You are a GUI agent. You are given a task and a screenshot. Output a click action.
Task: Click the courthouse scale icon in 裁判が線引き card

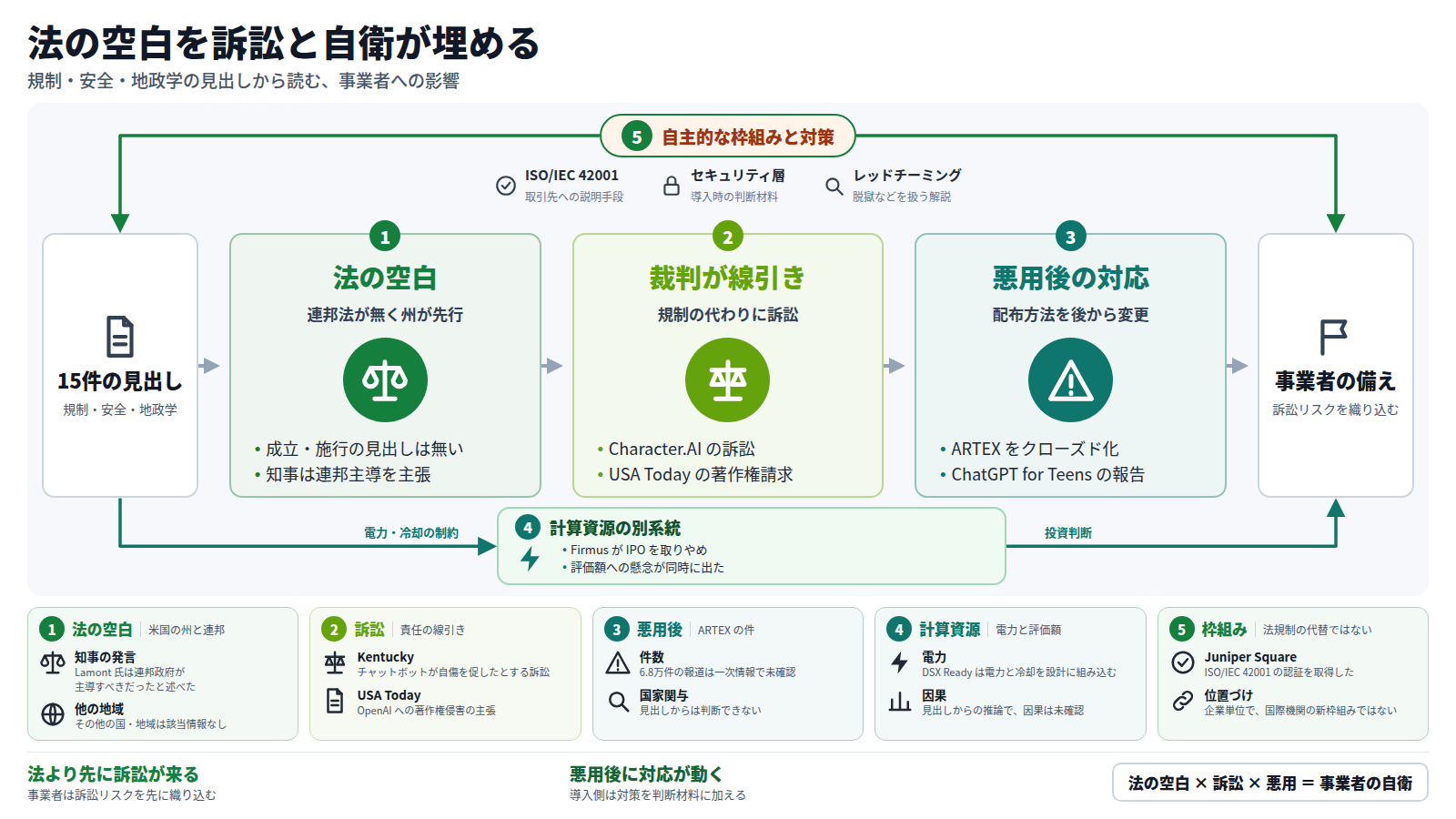point(727,379)
